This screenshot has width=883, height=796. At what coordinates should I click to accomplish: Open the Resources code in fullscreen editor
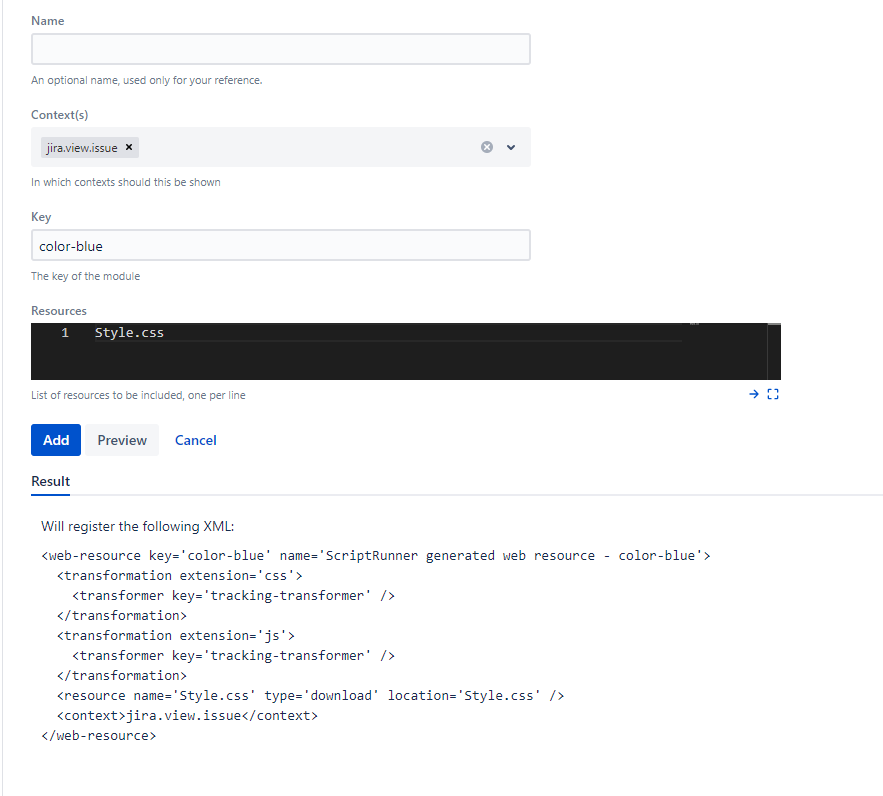click(772, 394)
